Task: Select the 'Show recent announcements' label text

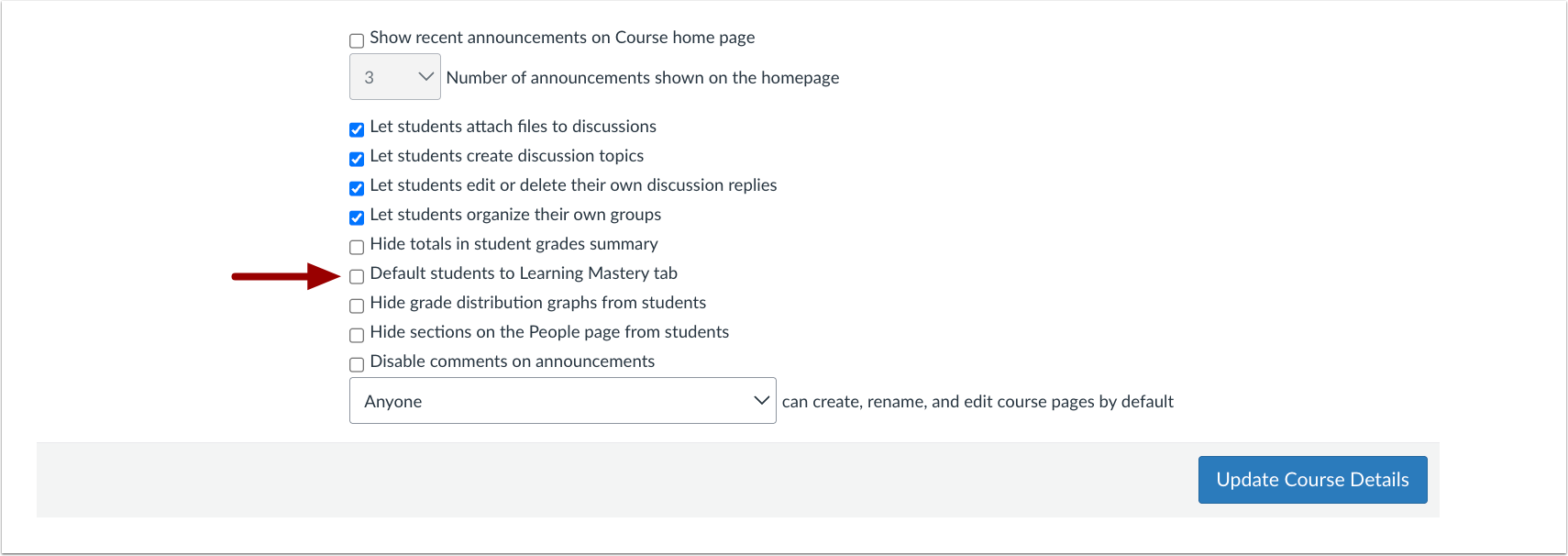Action: tap(561, 38)
